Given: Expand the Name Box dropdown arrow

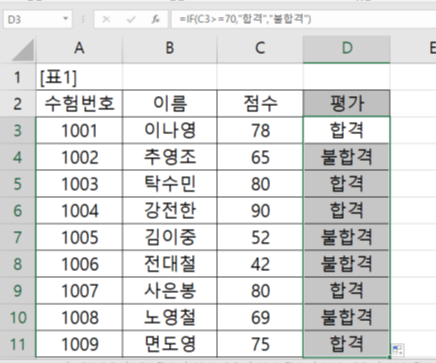Looking at the screenshot, I should (x=66, y=19).
